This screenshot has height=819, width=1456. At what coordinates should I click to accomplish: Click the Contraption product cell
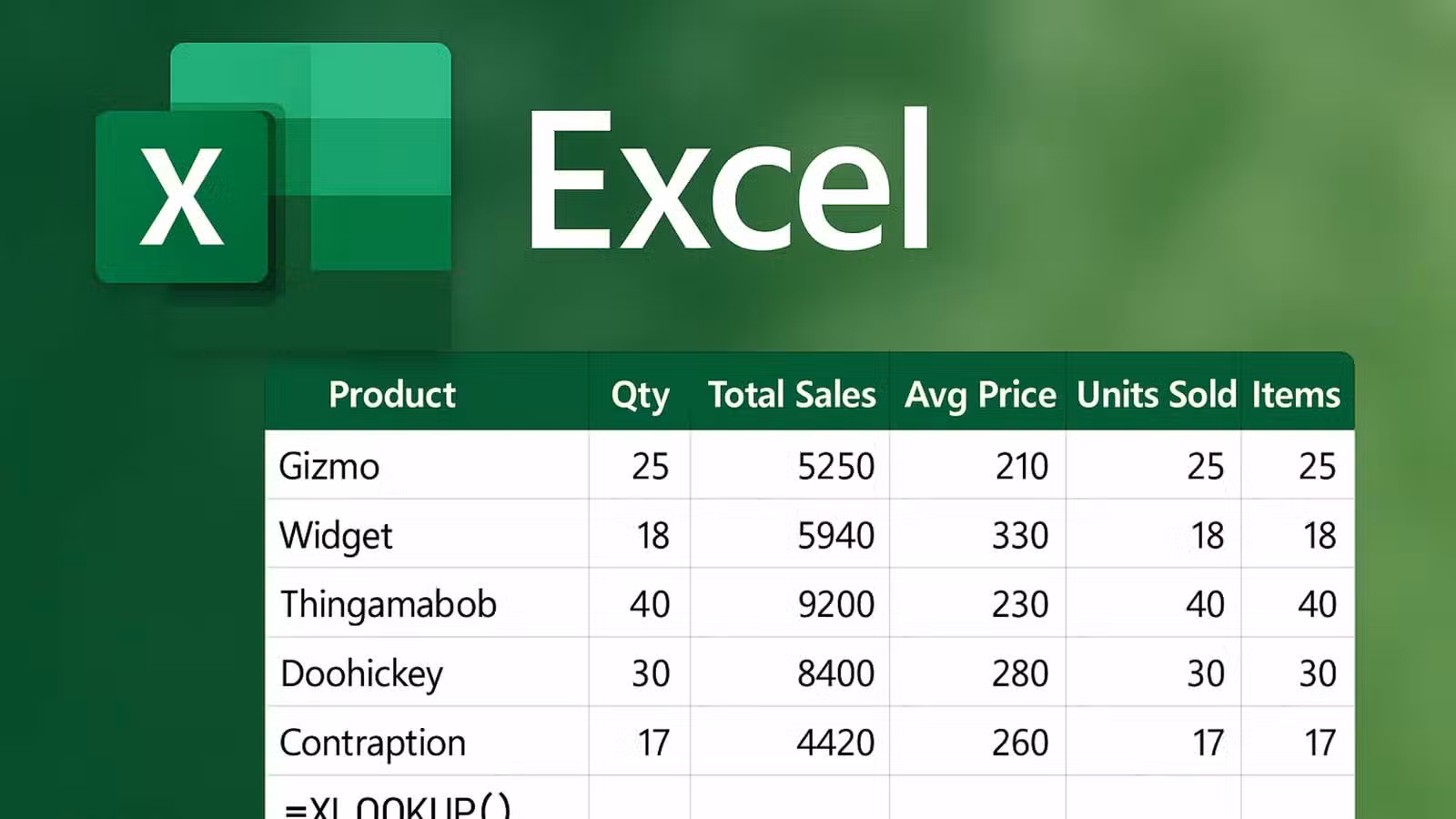372,743
